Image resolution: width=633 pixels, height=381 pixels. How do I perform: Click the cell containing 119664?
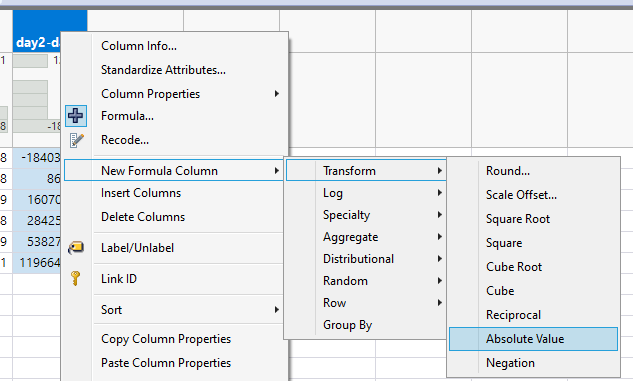36,263
